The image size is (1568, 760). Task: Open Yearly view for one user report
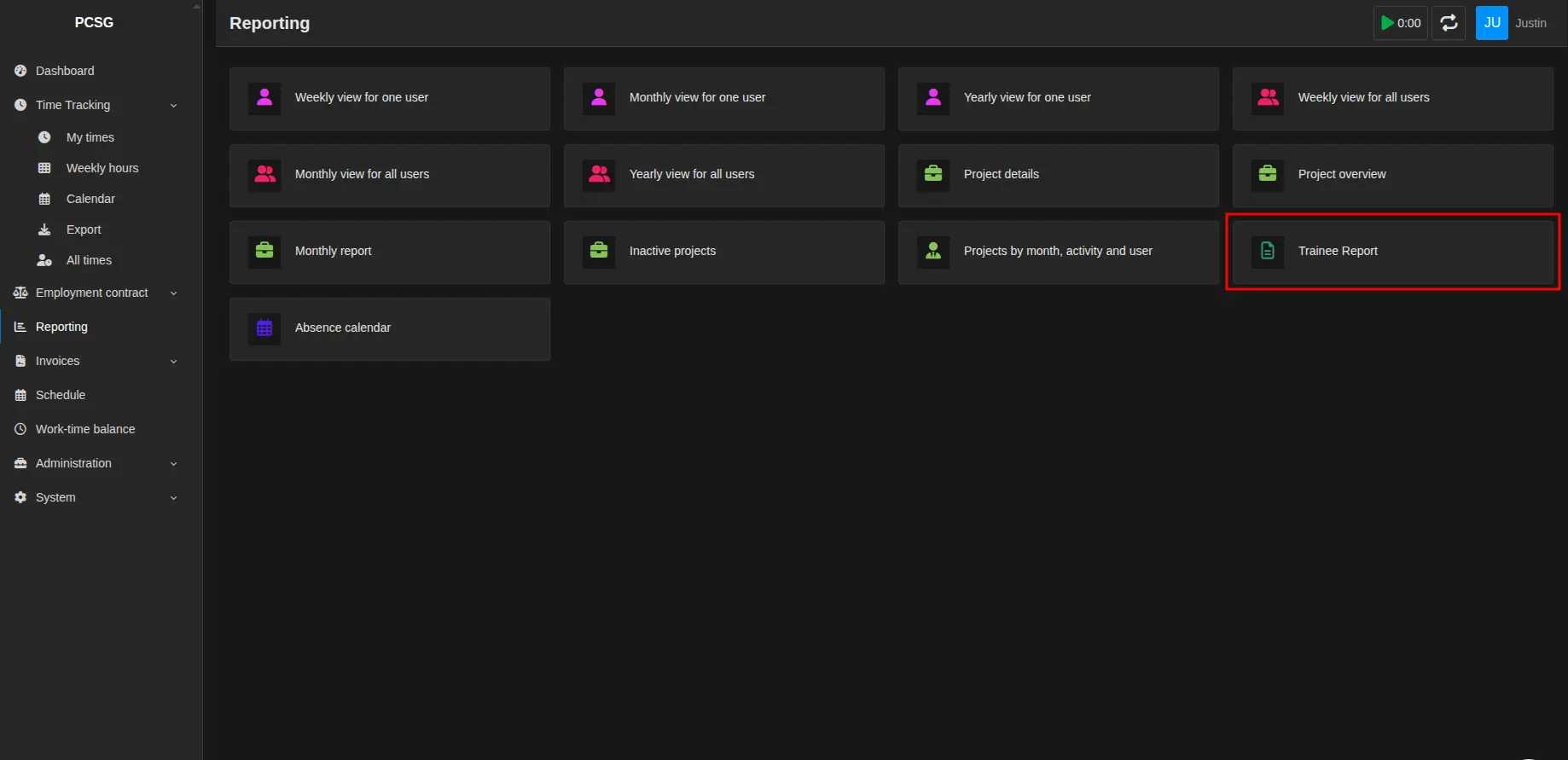pos(1059,99)
